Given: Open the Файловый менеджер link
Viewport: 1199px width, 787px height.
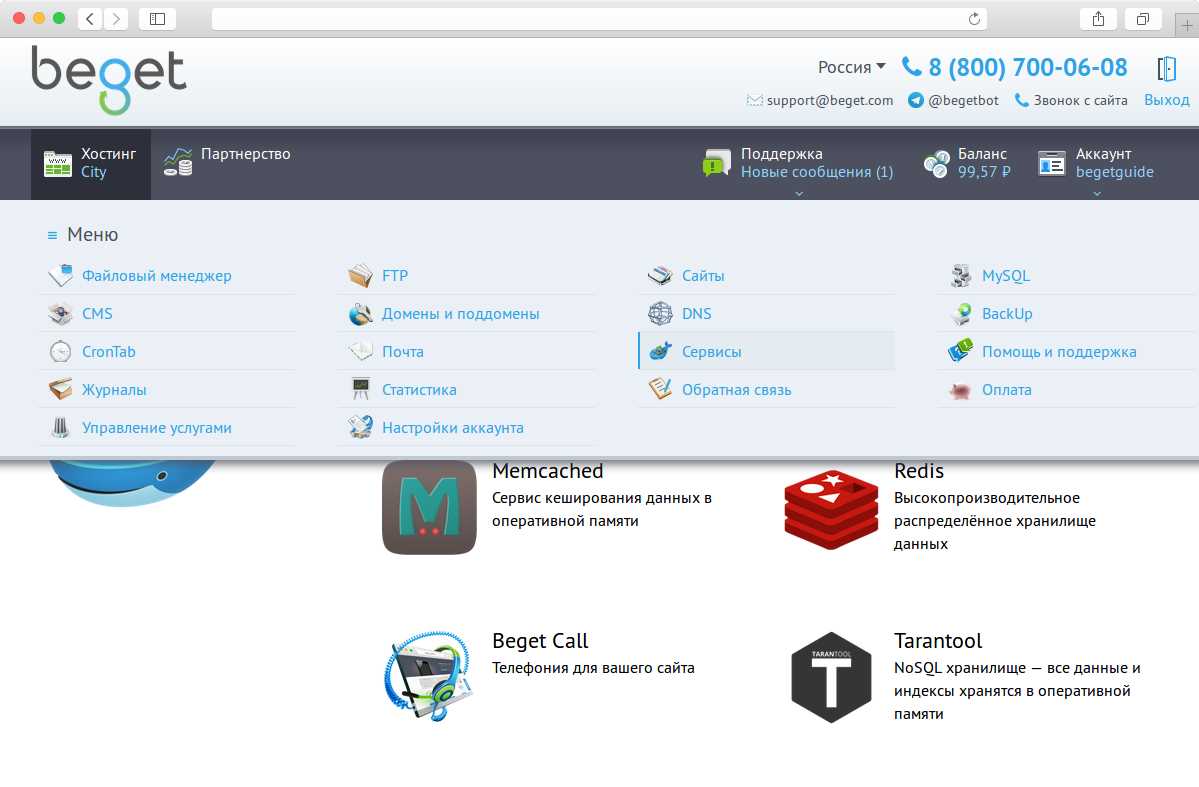Looking at the screenshot, I should [157, 275].
